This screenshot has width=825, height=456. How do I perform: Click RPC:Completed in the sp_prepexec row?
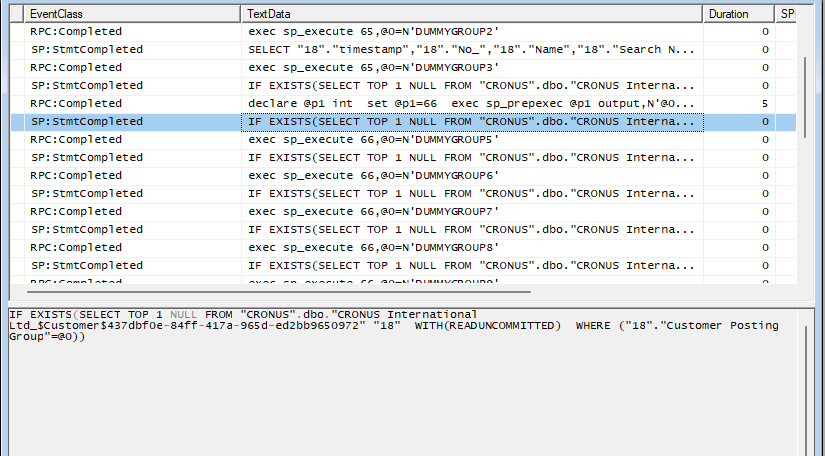[x=76, y=104]
